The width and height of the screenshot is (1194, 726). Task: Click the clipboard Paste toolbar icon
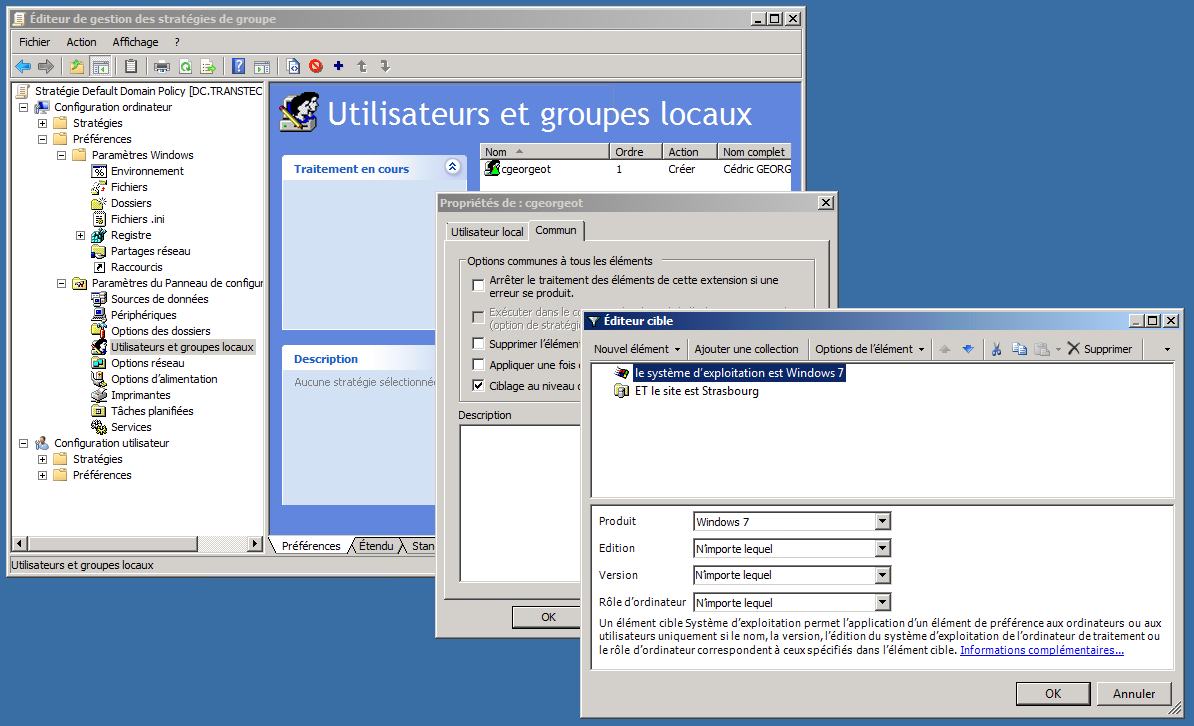[x=131, y=66]
